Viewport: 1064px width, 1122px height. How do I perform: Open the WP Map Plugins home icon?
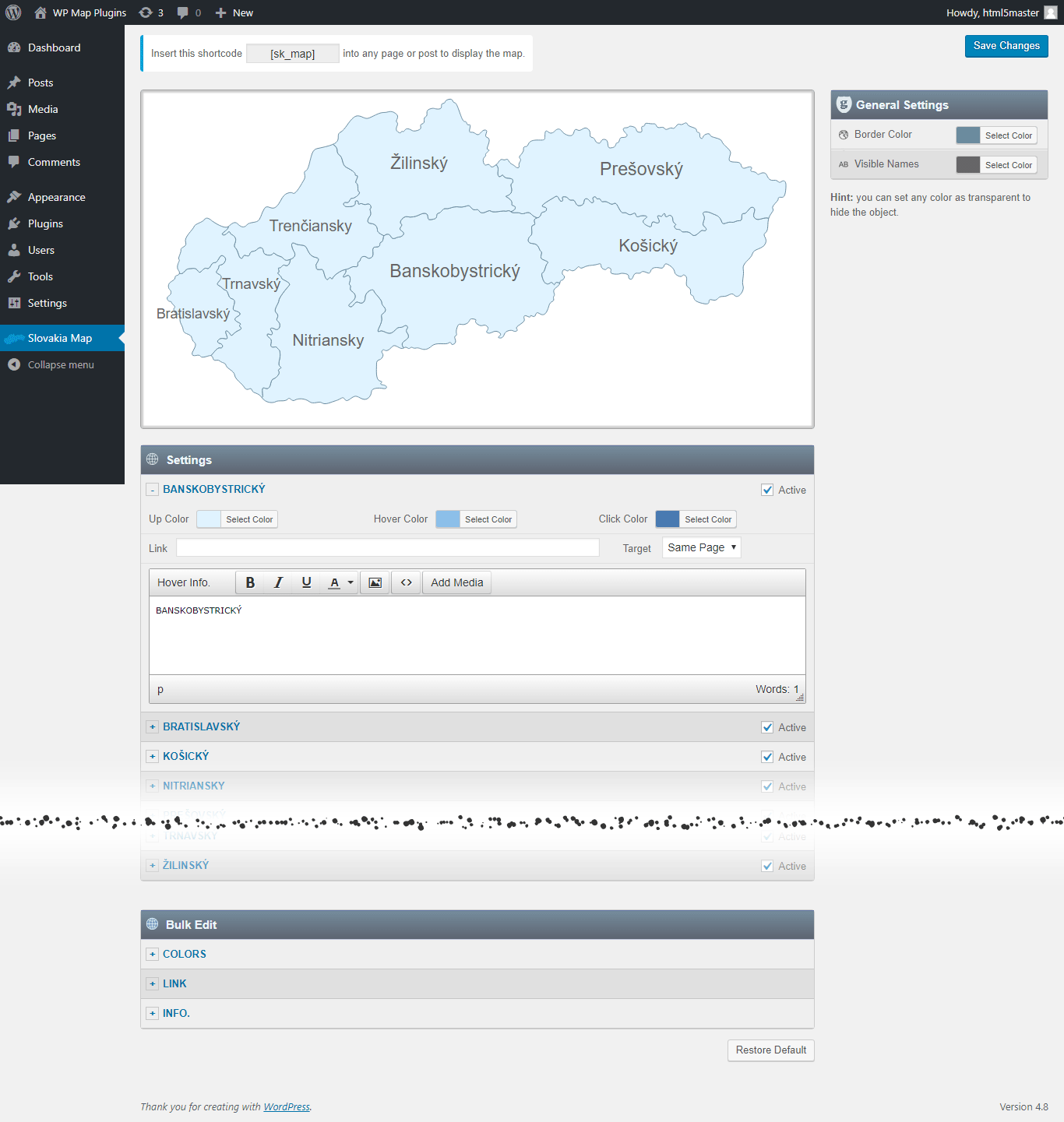point(41,12)
